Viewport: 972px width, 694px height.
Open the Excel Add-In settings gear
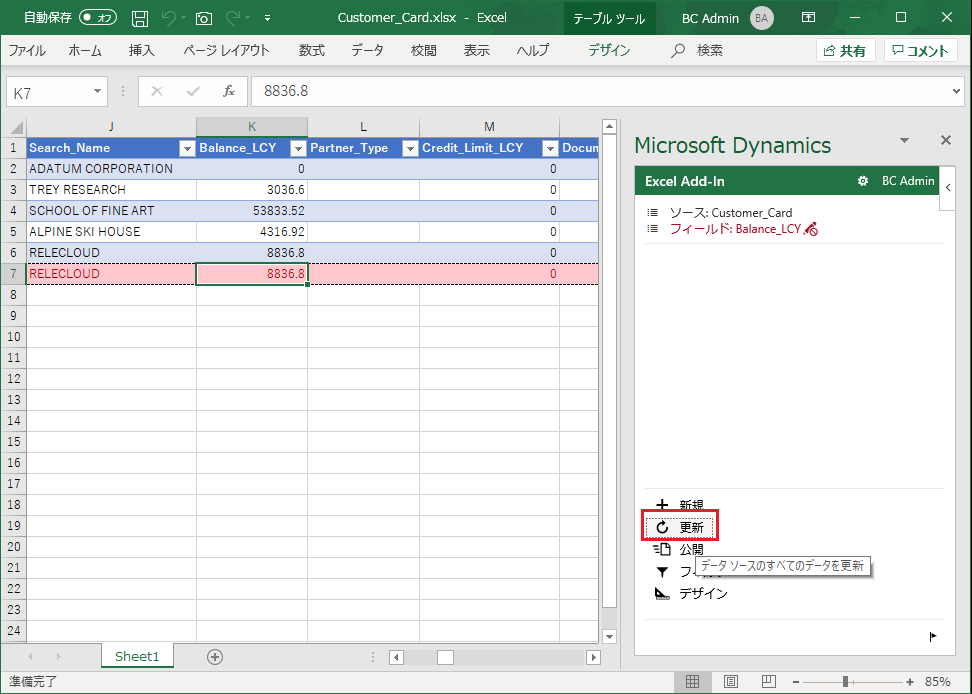[862, 181]
